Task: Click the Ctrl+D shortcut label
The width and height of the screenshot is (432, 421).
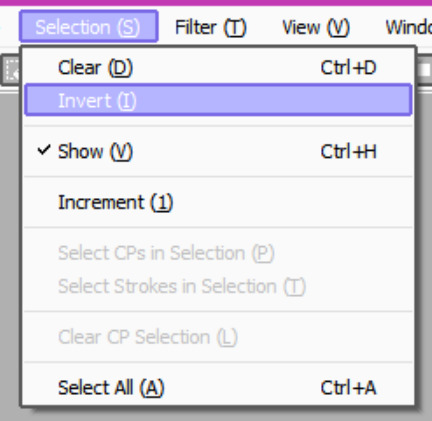Action: tap(348, 68)
